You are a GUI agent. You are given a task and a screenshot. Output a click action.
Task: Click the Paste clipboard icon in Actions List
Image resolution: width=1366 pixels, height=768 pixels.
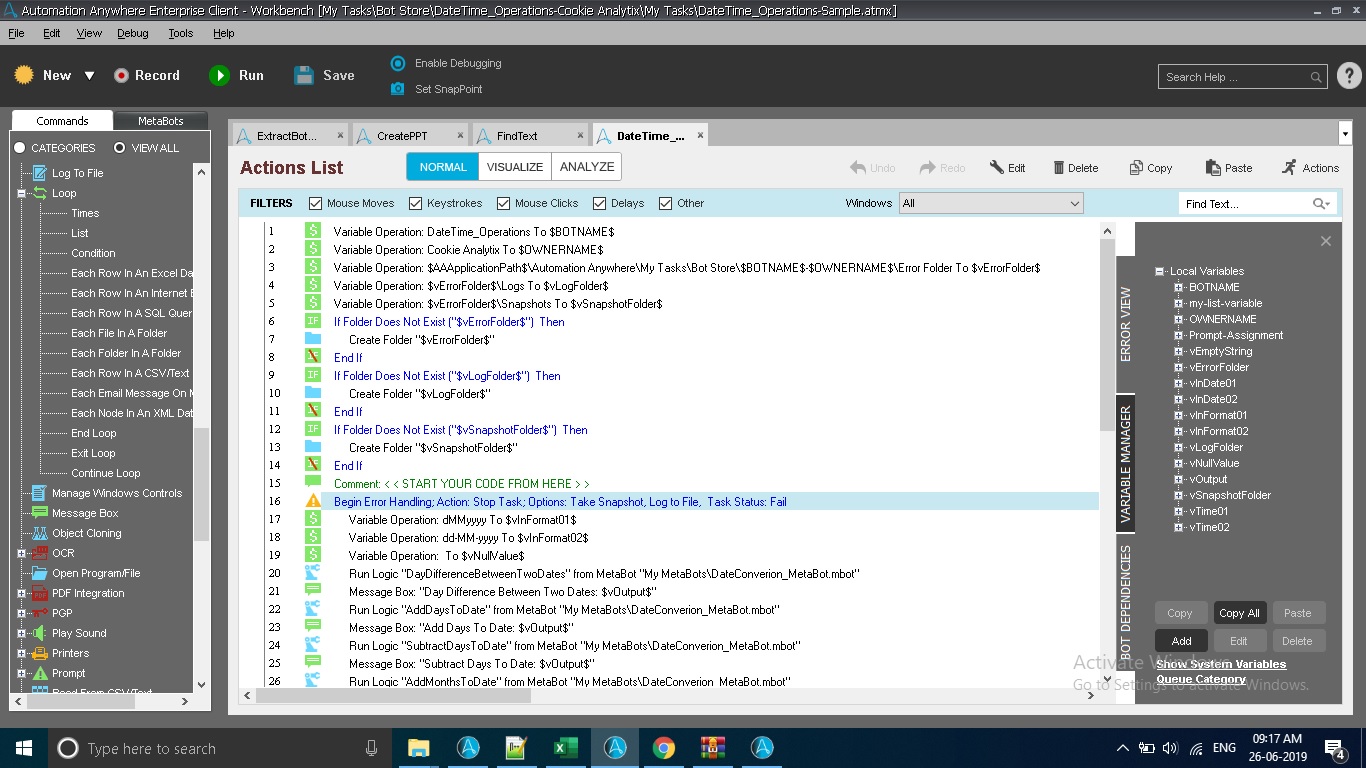[x=1213, y=168]
